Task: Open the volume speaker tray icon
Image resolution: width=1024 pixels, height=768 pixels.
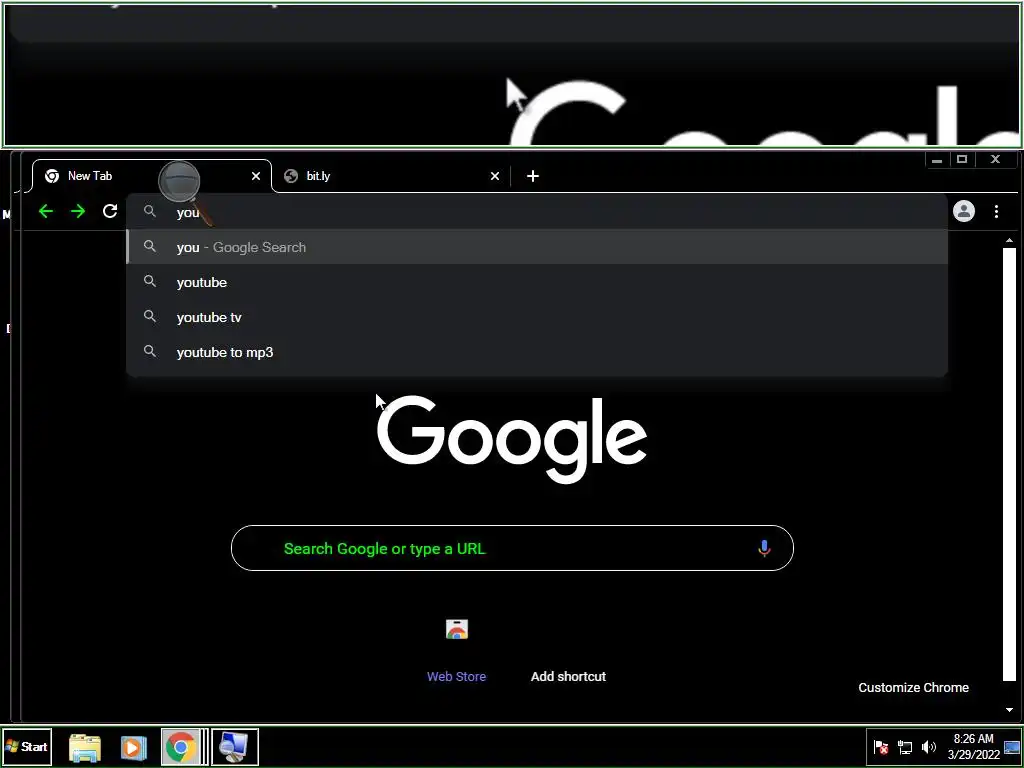Action: tap(928, 746)
